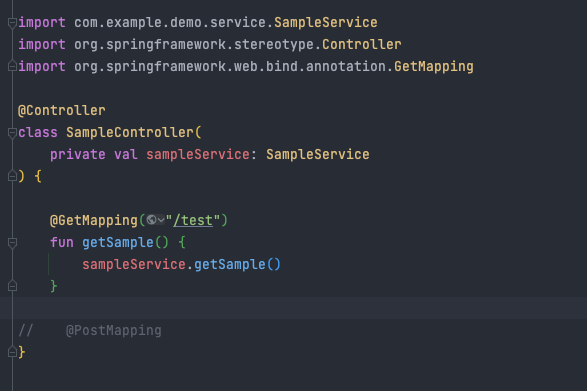Click the commented @PostMapping line
This screenshot has height=391, width=587.
[90, 330]
